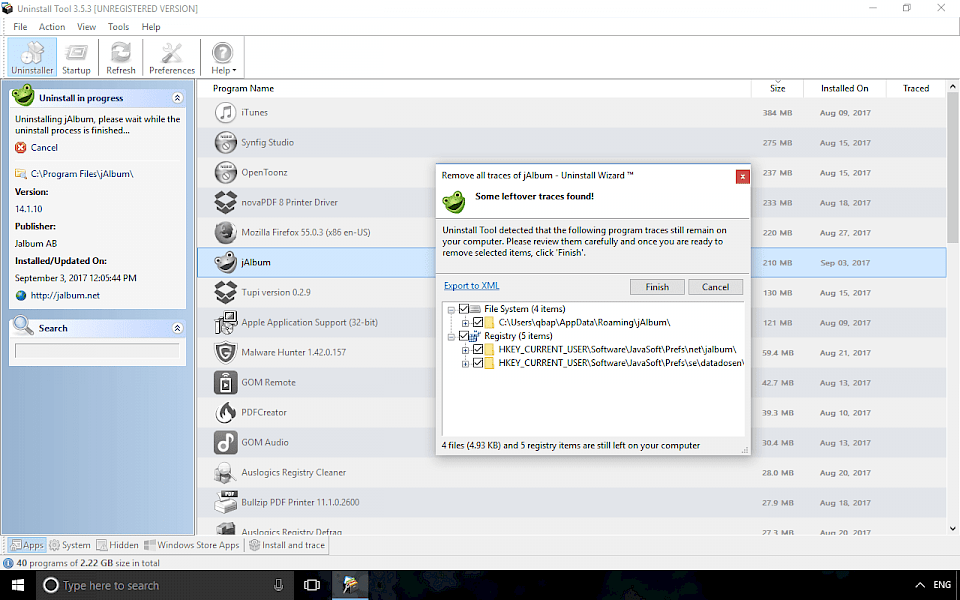Toggle the File System (4 items) checkbox
960x600 pixels.
tap(463, 309)
